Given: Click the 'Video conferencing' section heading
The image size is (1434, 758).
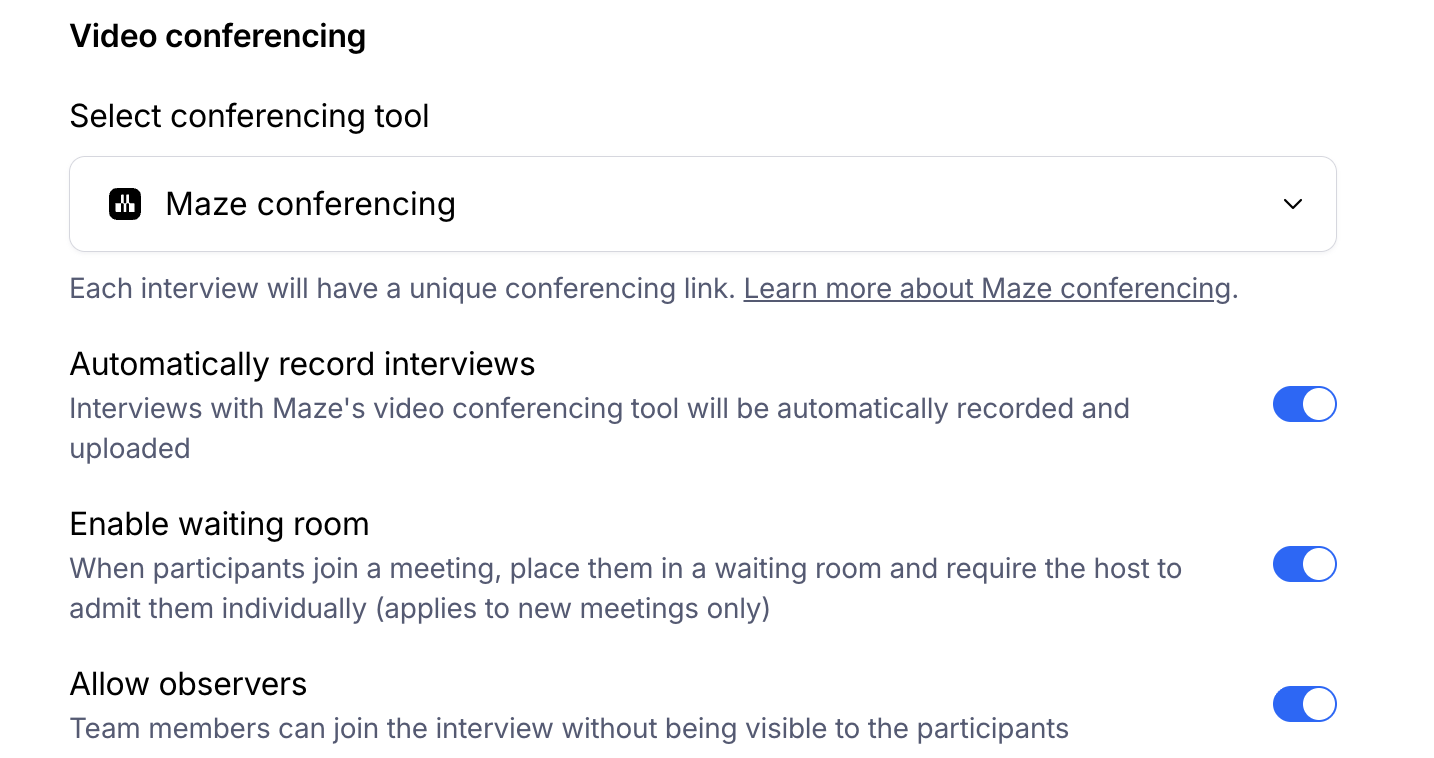Looking at the screenshot, I should tap(217, 37).
